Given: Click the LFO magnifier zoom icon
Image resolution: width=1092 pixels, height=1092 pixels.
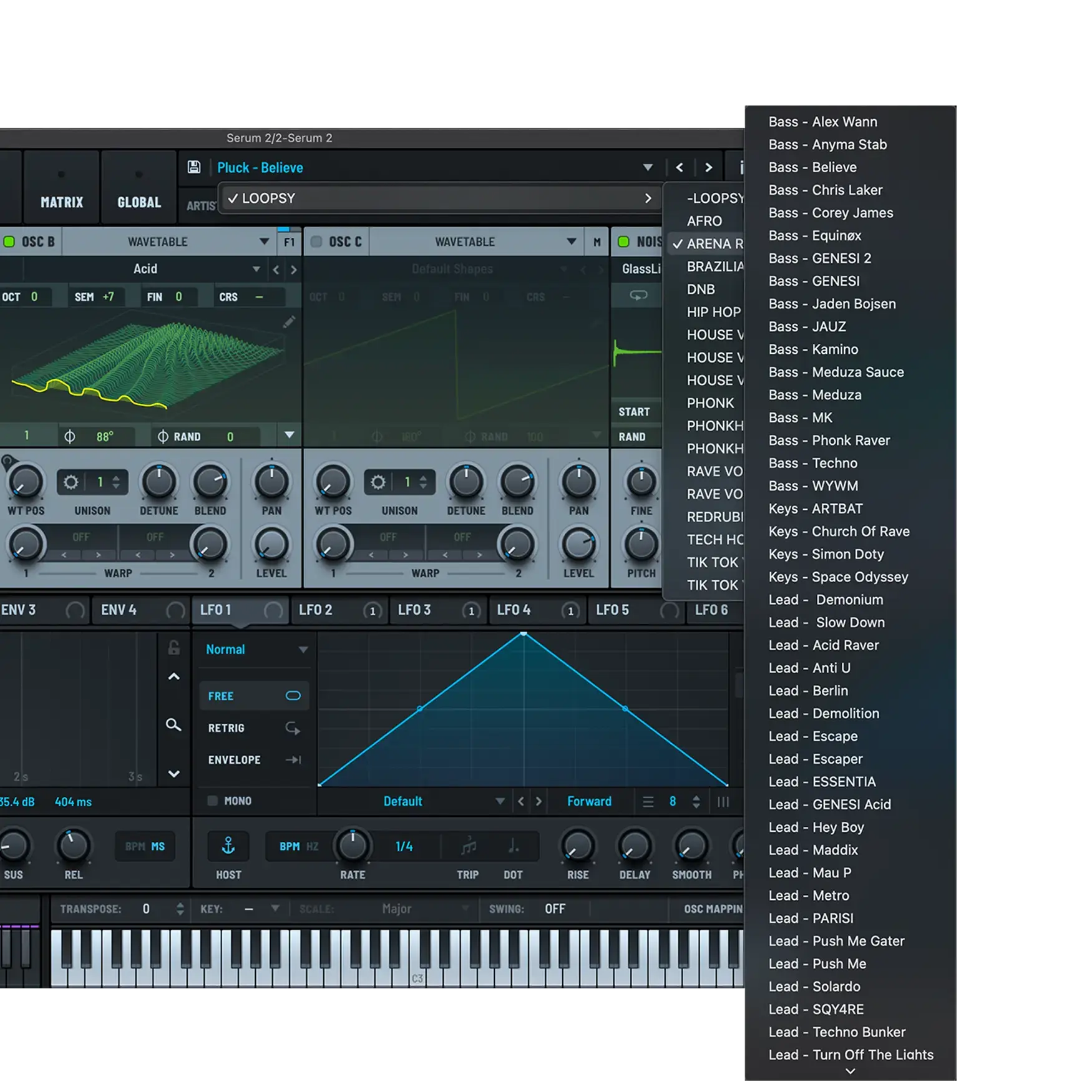Looking at the screenshot, I should pyautogui.click(x=173, y=724).
